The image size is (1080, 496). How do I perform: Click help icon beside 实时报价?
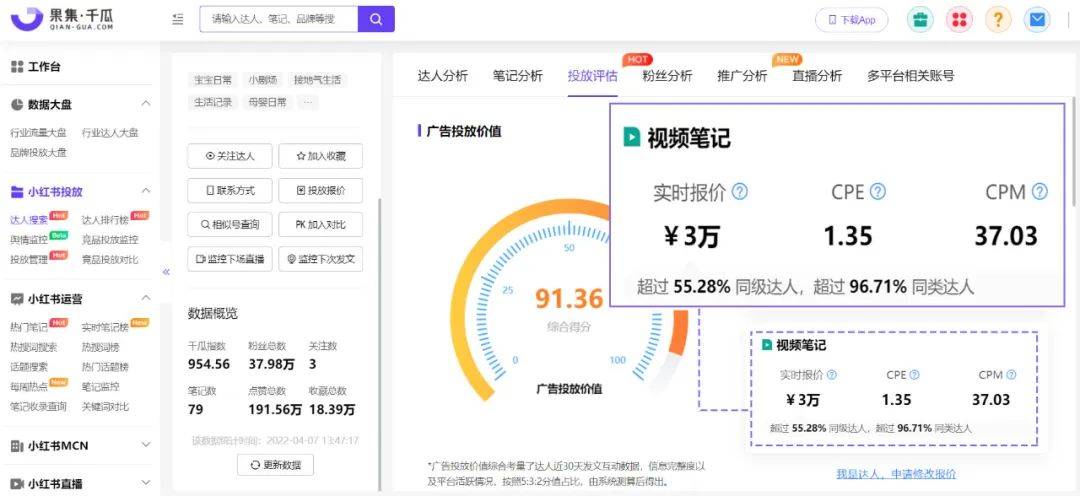(x=740, y=192)
